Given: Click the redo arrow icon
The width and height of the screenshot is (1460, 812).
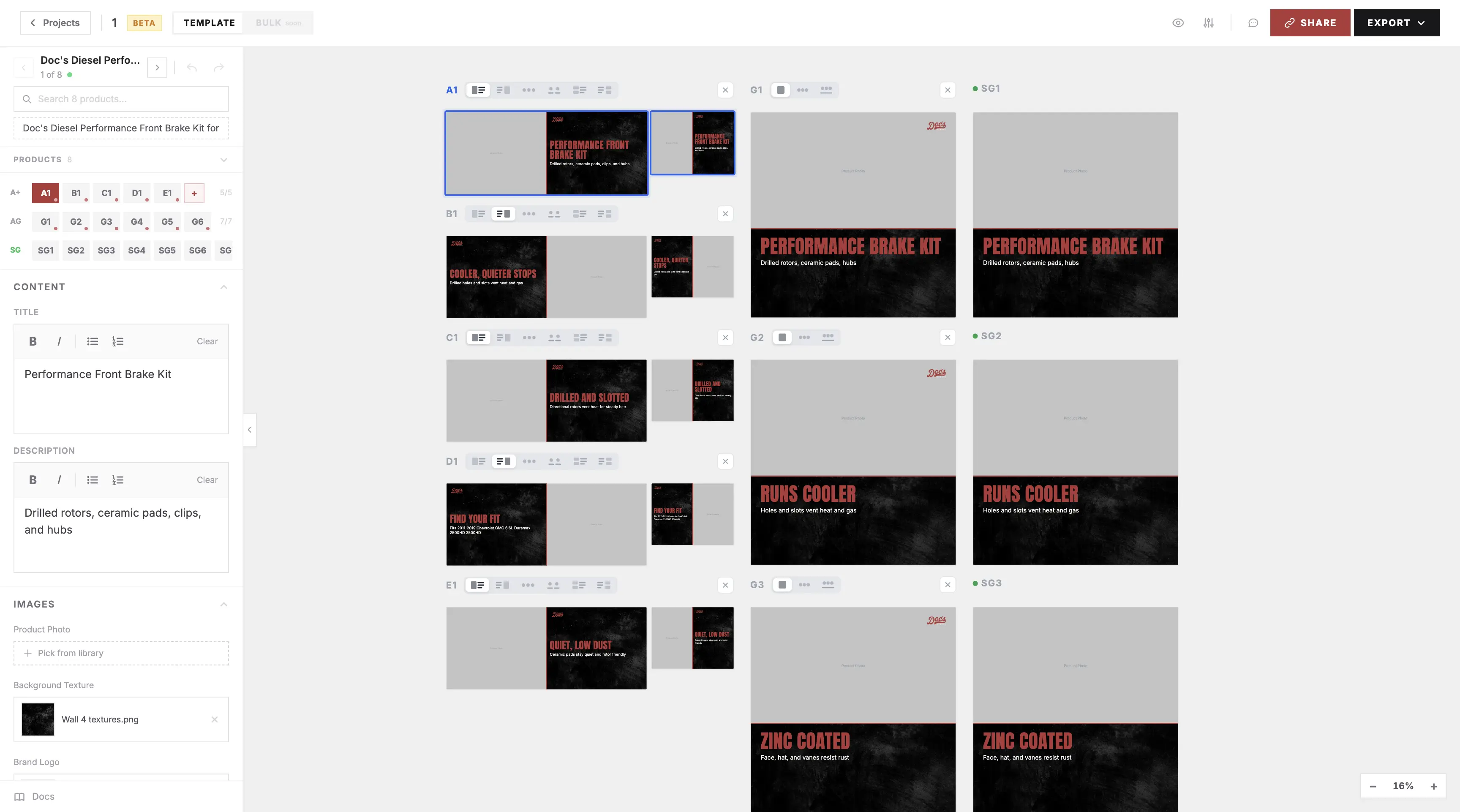Looking at the screenshot, I should 218,68.
